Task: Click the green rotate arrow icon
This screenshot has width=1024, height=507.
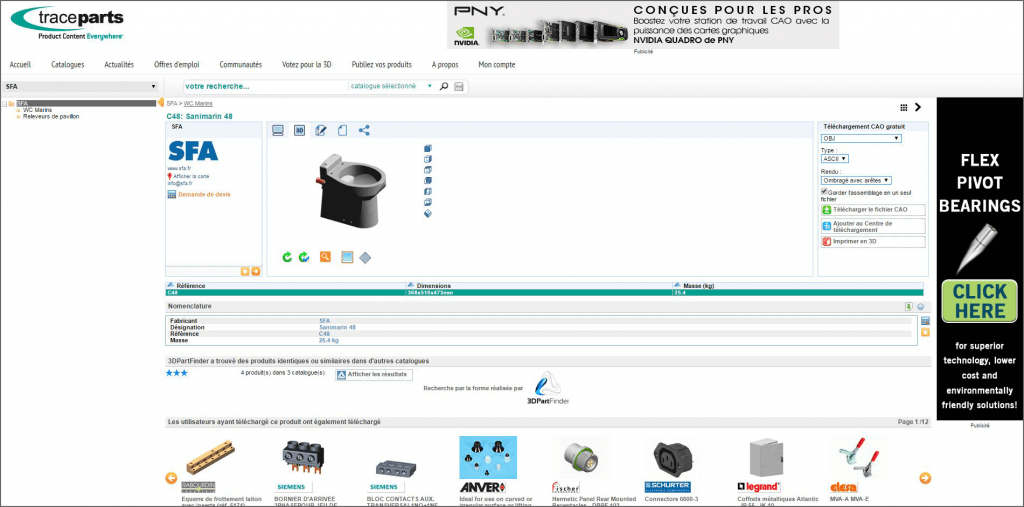Action: [x=287, y=257]
